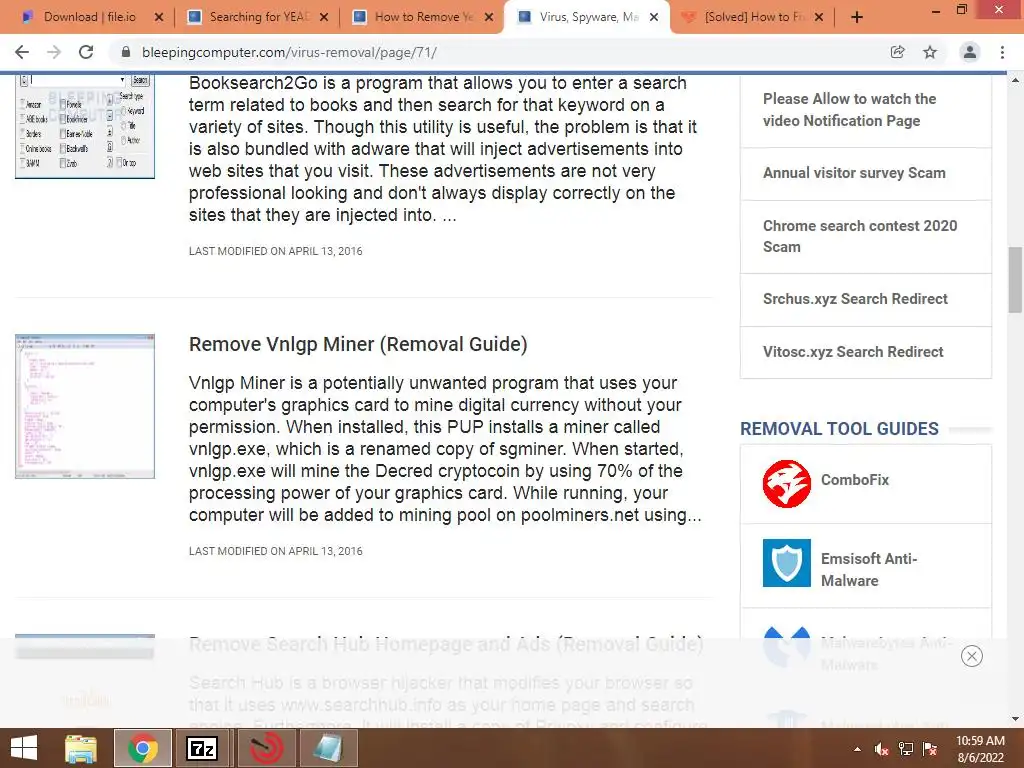Click the address bar URL
Image resolution: width=1024 pixels, height=768 pixels.
[x=289, y=52]
